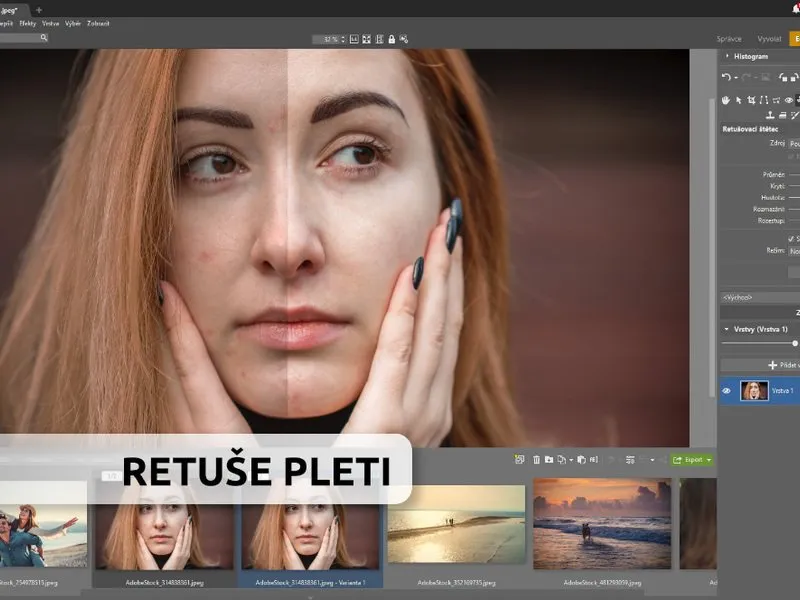Image resolution: width=800 pixels, height=600 pixels.
Task: Select the arrow pointer tool
Action: (x=738, y=100)
